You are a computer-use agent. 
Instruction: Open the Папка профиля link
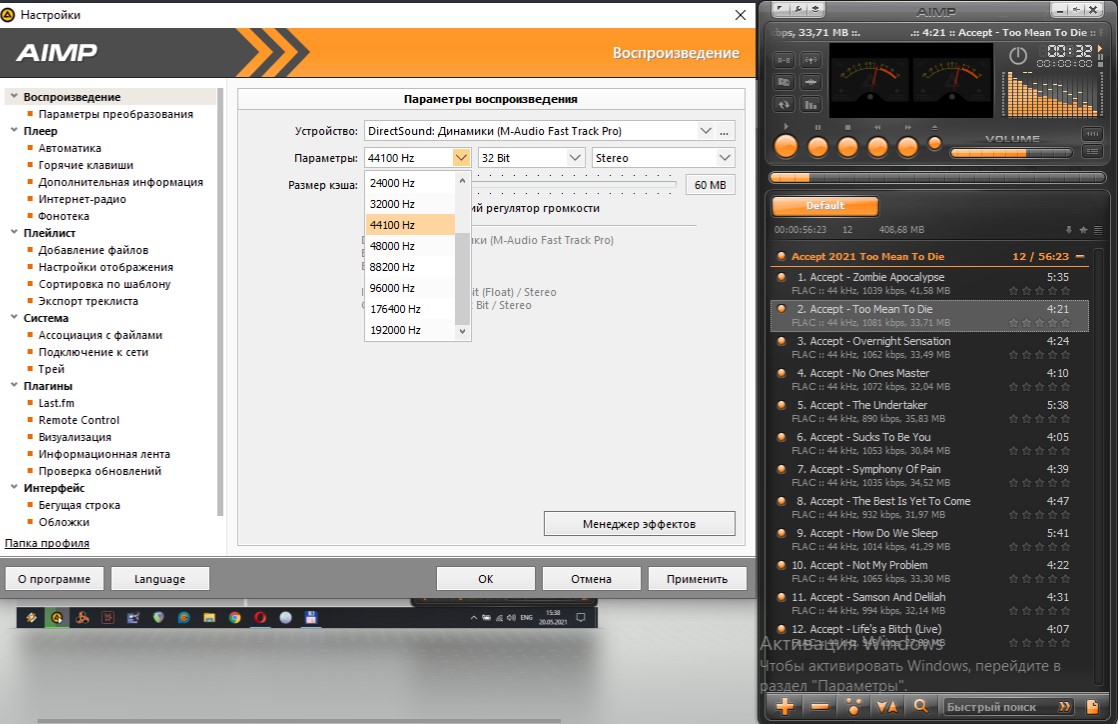tap(47, 543)
